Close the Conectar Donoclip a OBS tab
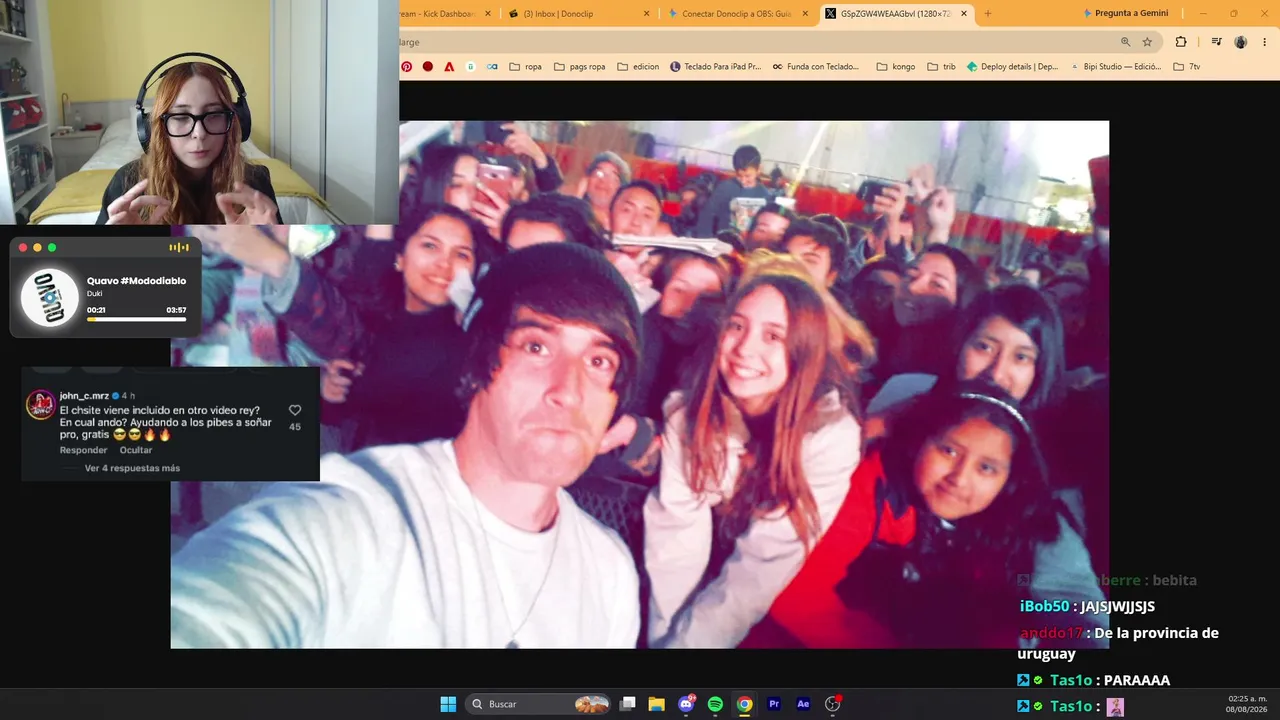The height and width of the screenshot is (720, 1280). (805, 14)
